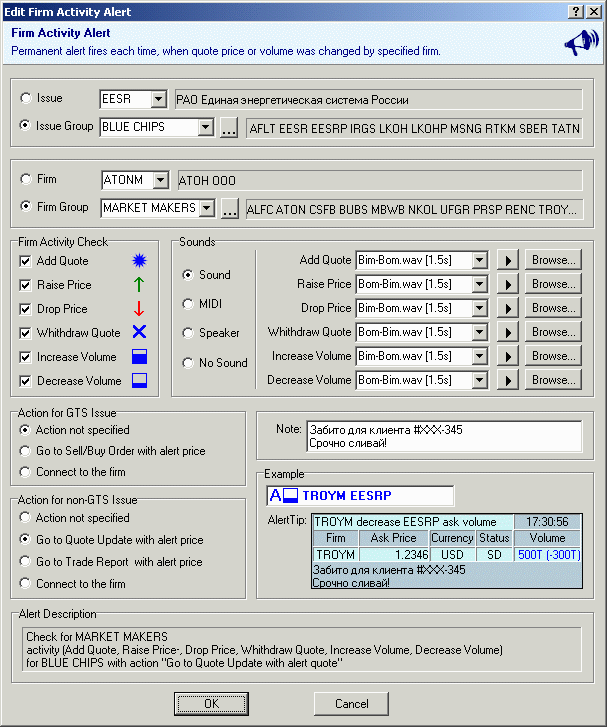Expand the Issue Group BLUE CHIPS dropdown

[x=205, y=128]
